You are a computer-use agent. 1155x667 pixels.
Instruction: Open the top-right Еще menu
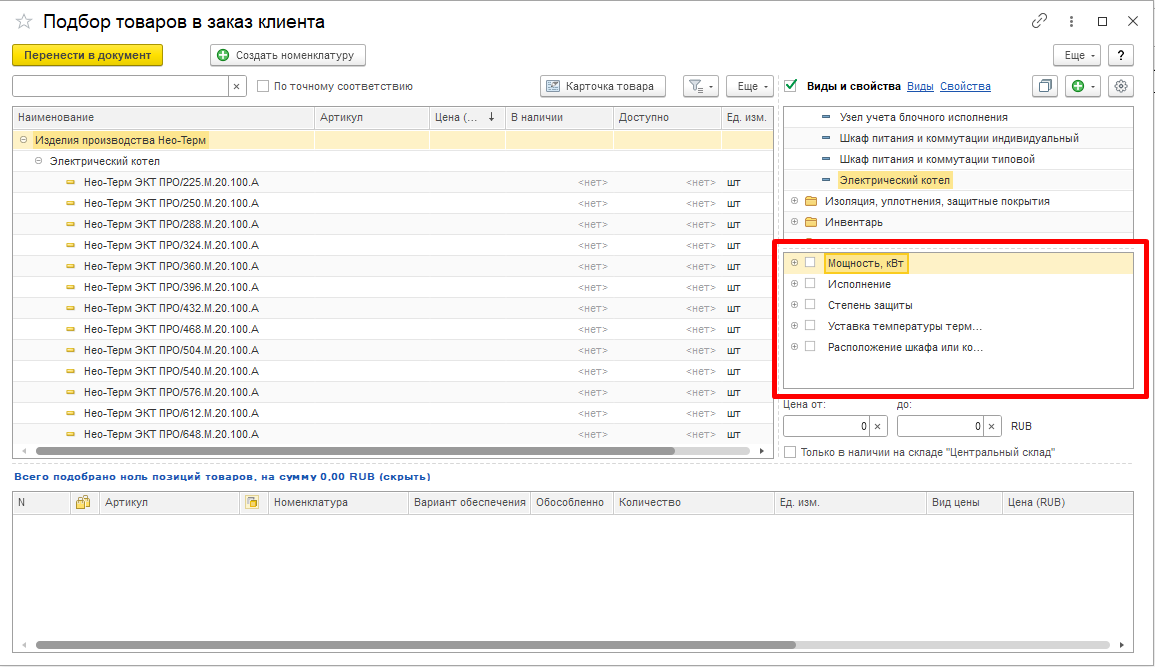point(1077,55)
